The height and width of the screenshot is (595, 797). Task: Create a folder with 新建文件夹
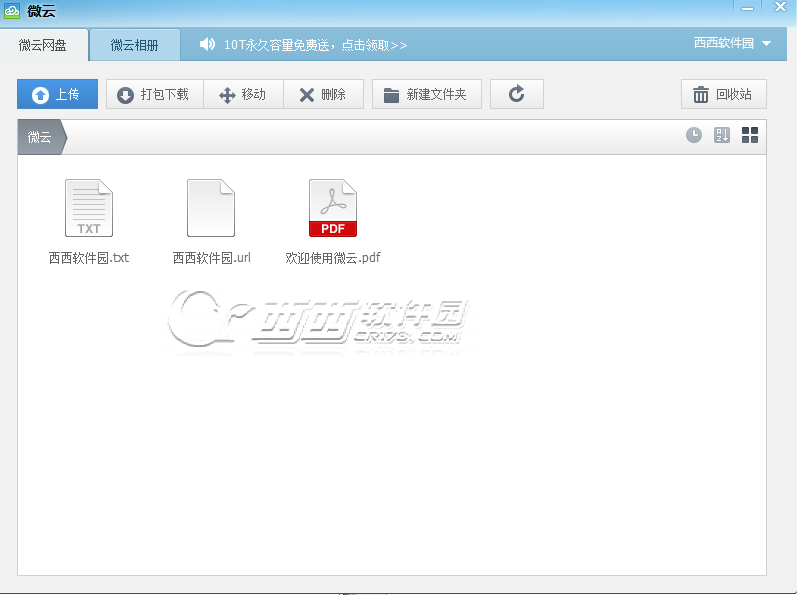426,94
